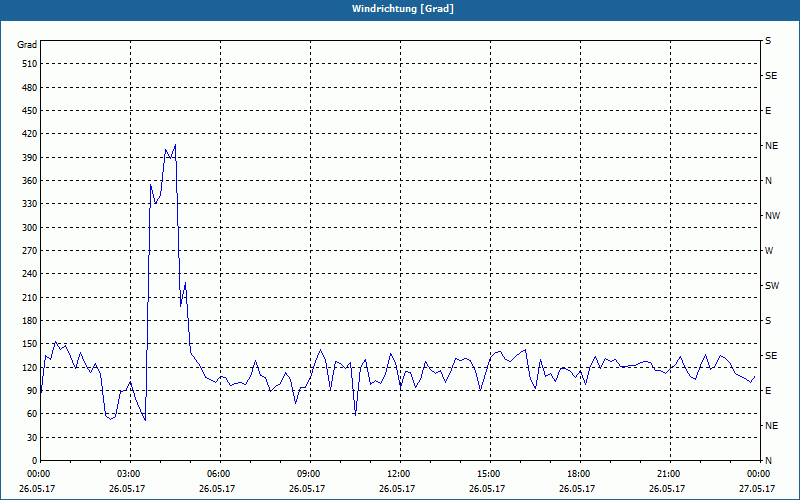800x500 pixels.
Task: Select the W compass label on right axis
Action: [769, 251]
